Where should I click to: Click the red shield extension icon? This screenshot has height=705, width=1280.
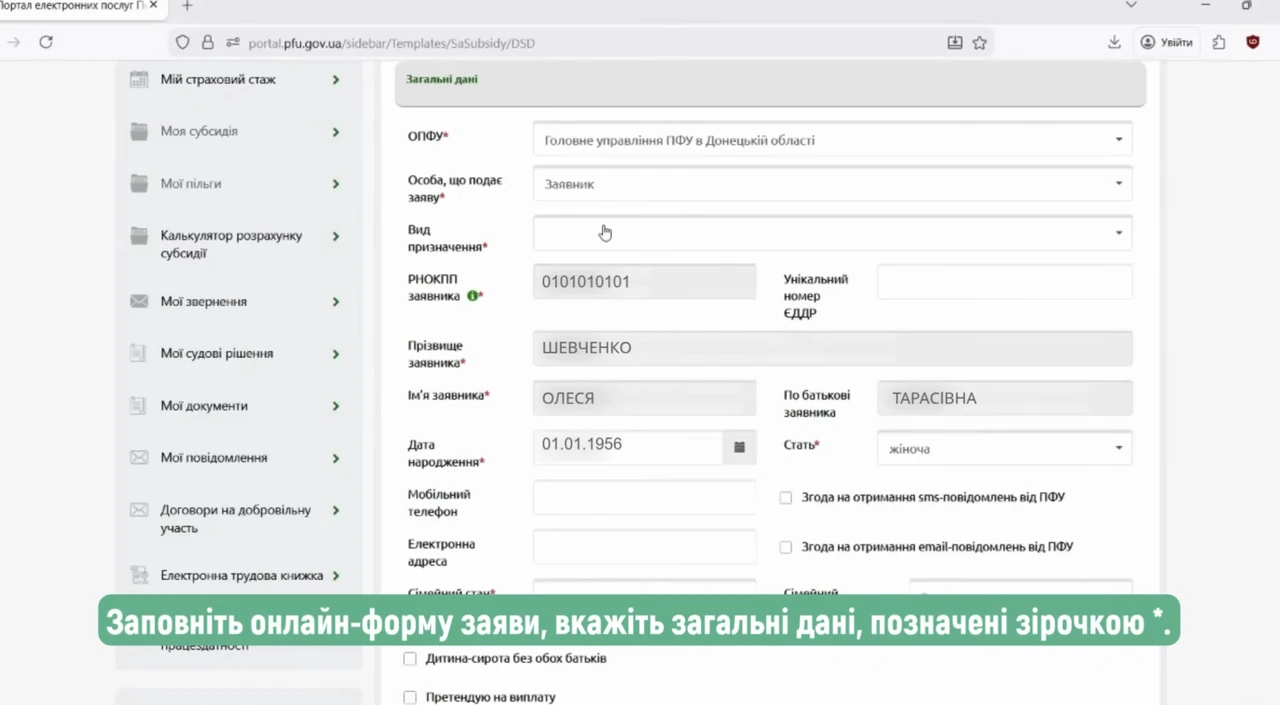point(1253,42)
